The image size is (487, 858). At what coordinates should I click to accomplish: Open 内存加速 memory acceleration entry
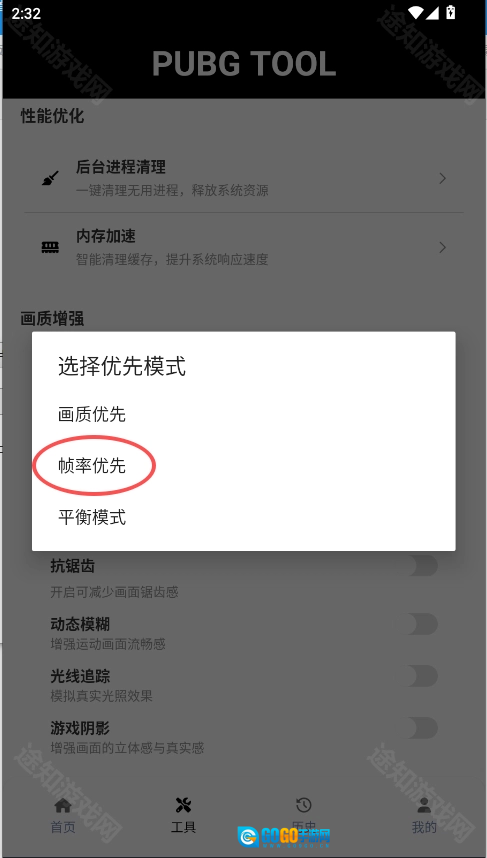tap(244, 247)
